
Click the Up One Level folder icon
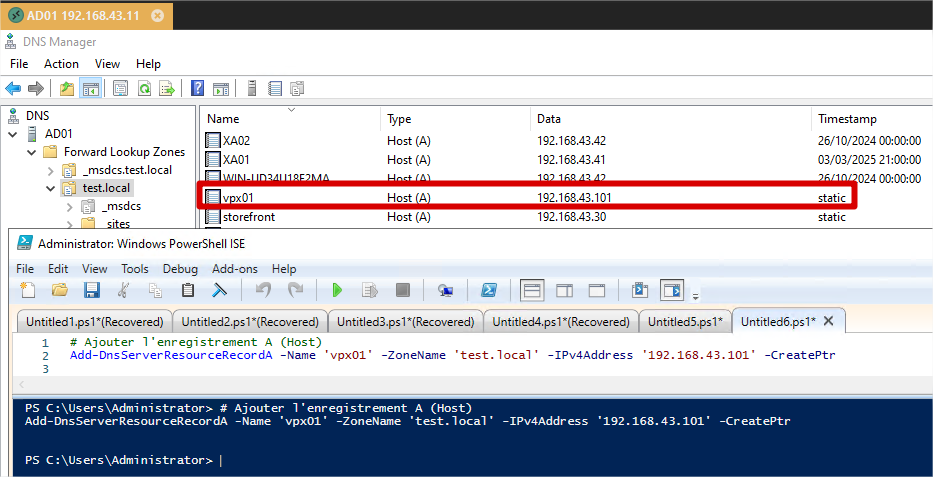67,89
